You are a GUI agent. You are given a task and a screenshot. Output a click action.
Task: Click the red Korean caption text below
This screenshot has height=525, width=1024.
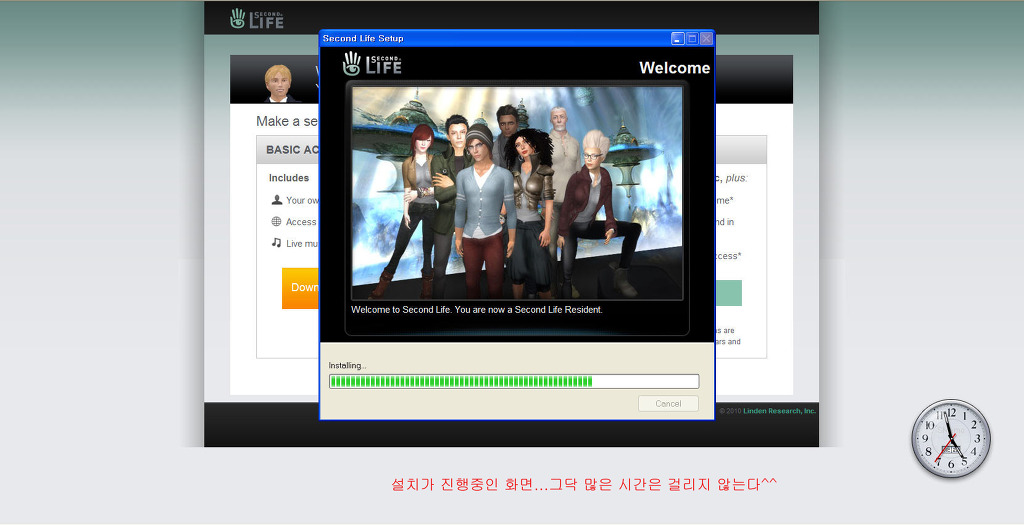pyautogui.click(x=584, y=484)
